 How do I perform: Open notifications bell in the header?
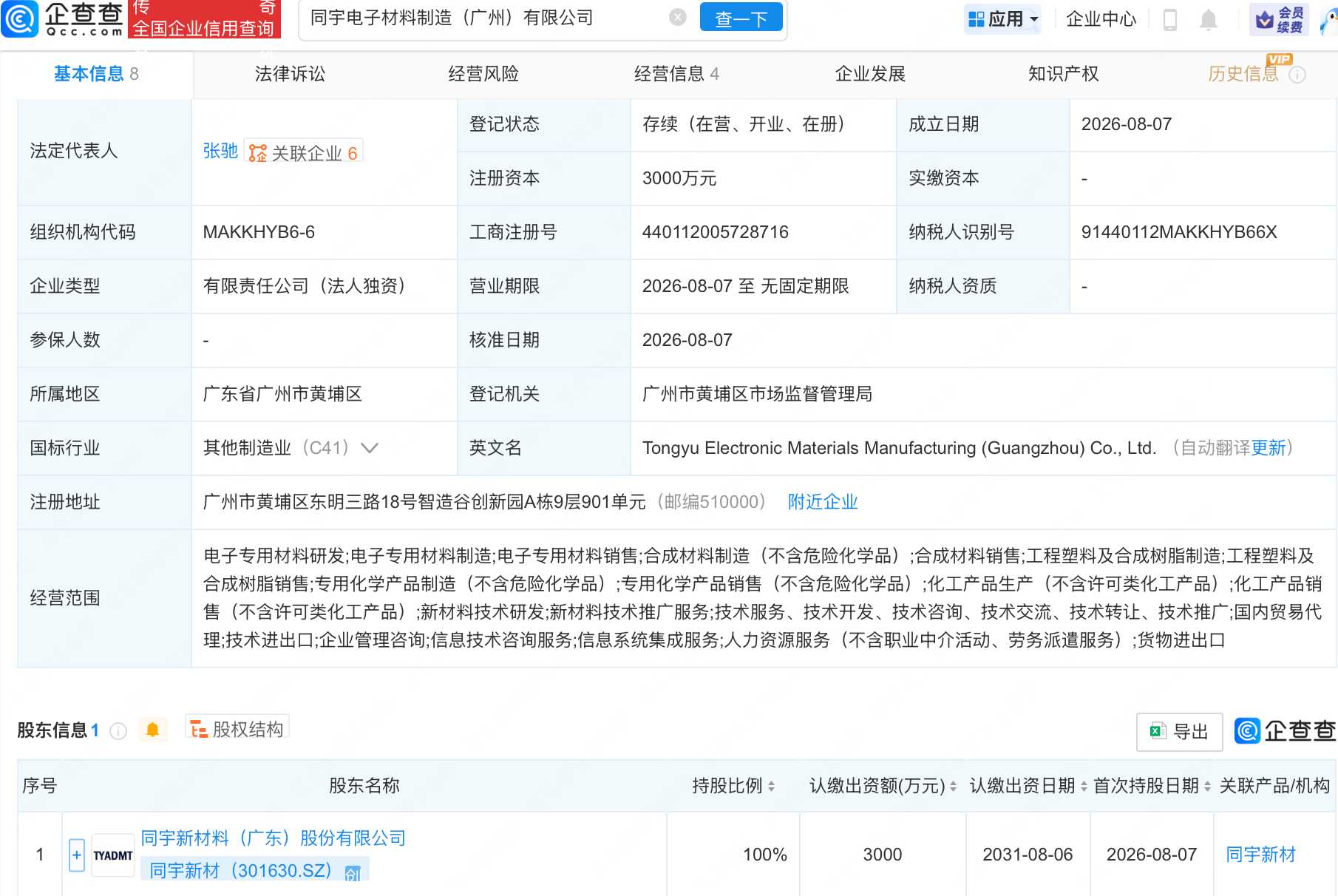point(1209,19)
